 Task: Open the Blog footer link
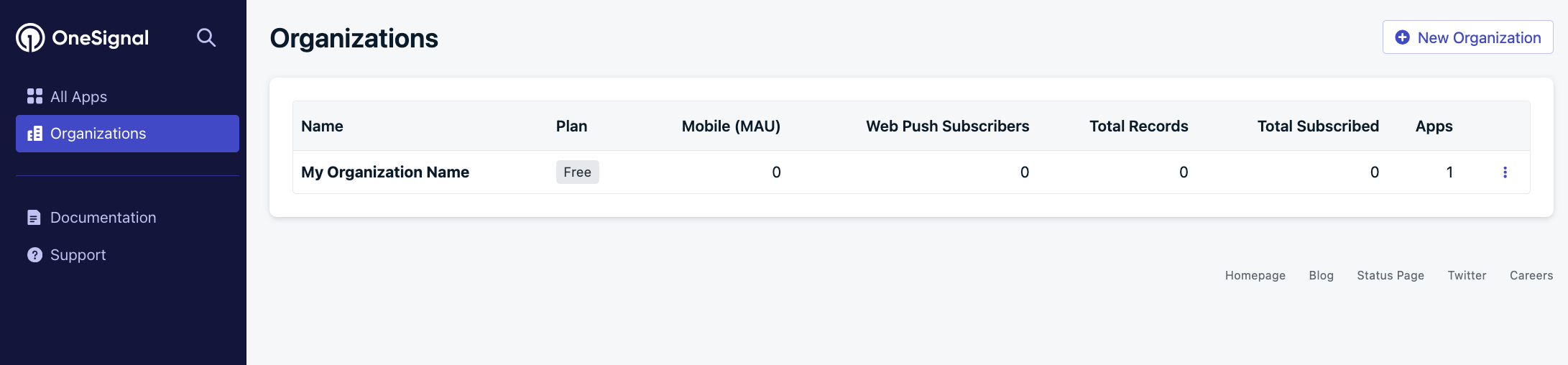click(x=1321, y=275)
